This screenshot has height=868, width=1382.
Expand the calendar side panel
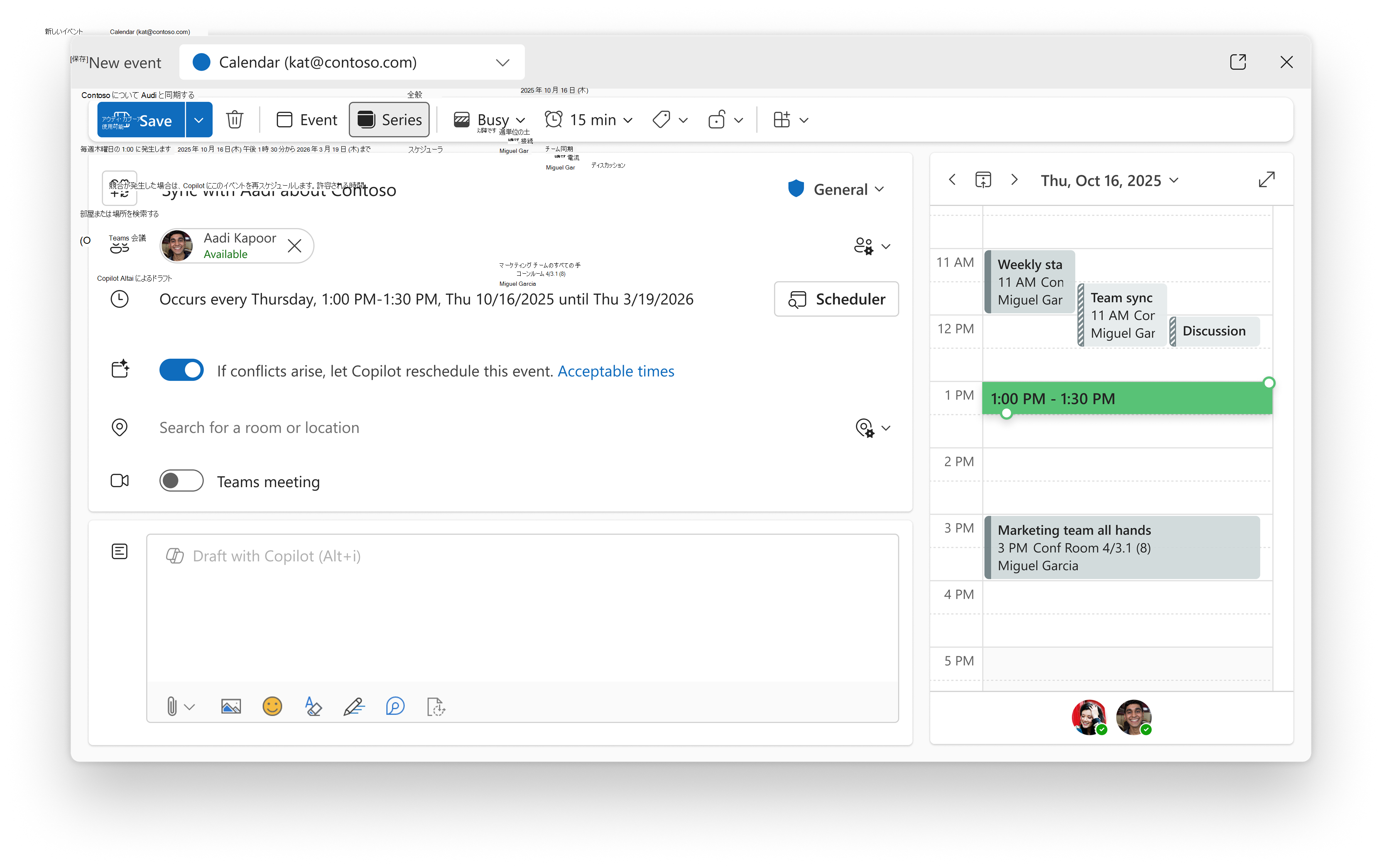[1267, 180]
